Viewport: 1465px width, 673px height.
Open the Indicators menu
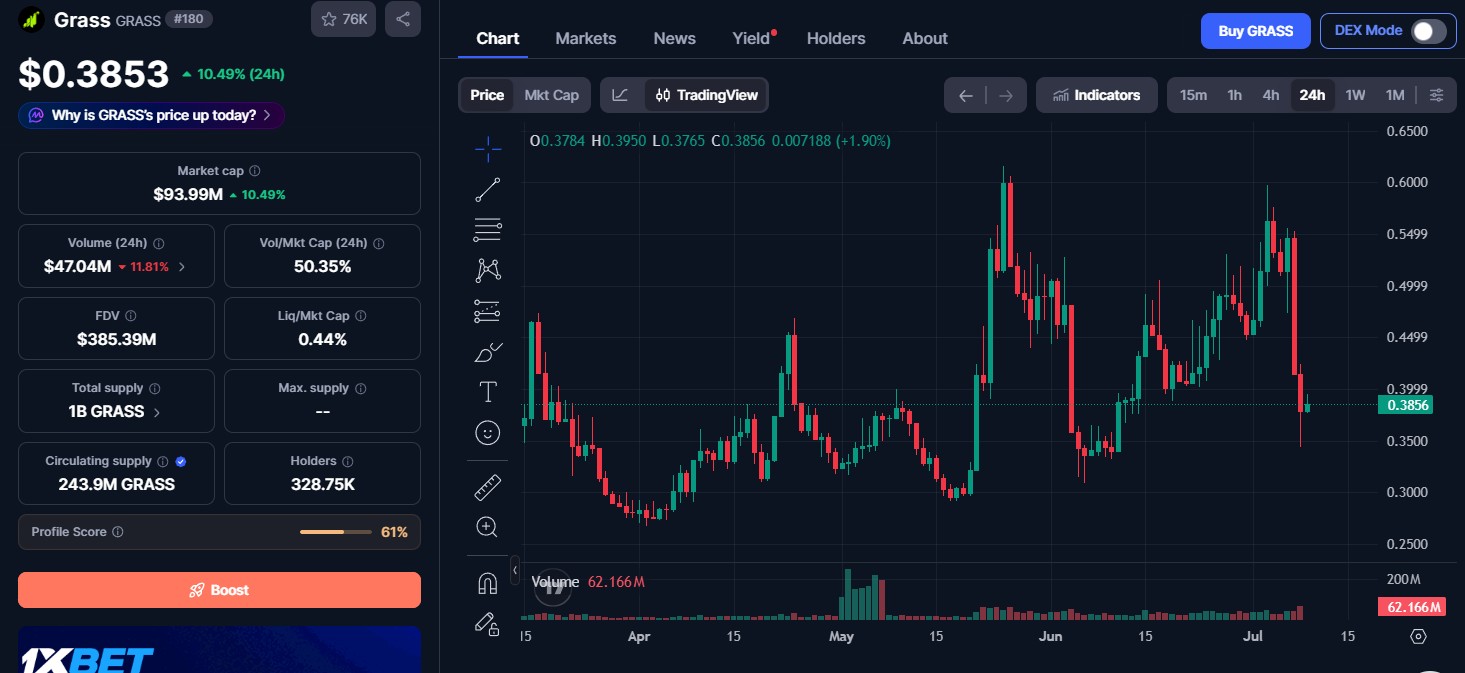pyautogui.click(x=1097, y=95)
